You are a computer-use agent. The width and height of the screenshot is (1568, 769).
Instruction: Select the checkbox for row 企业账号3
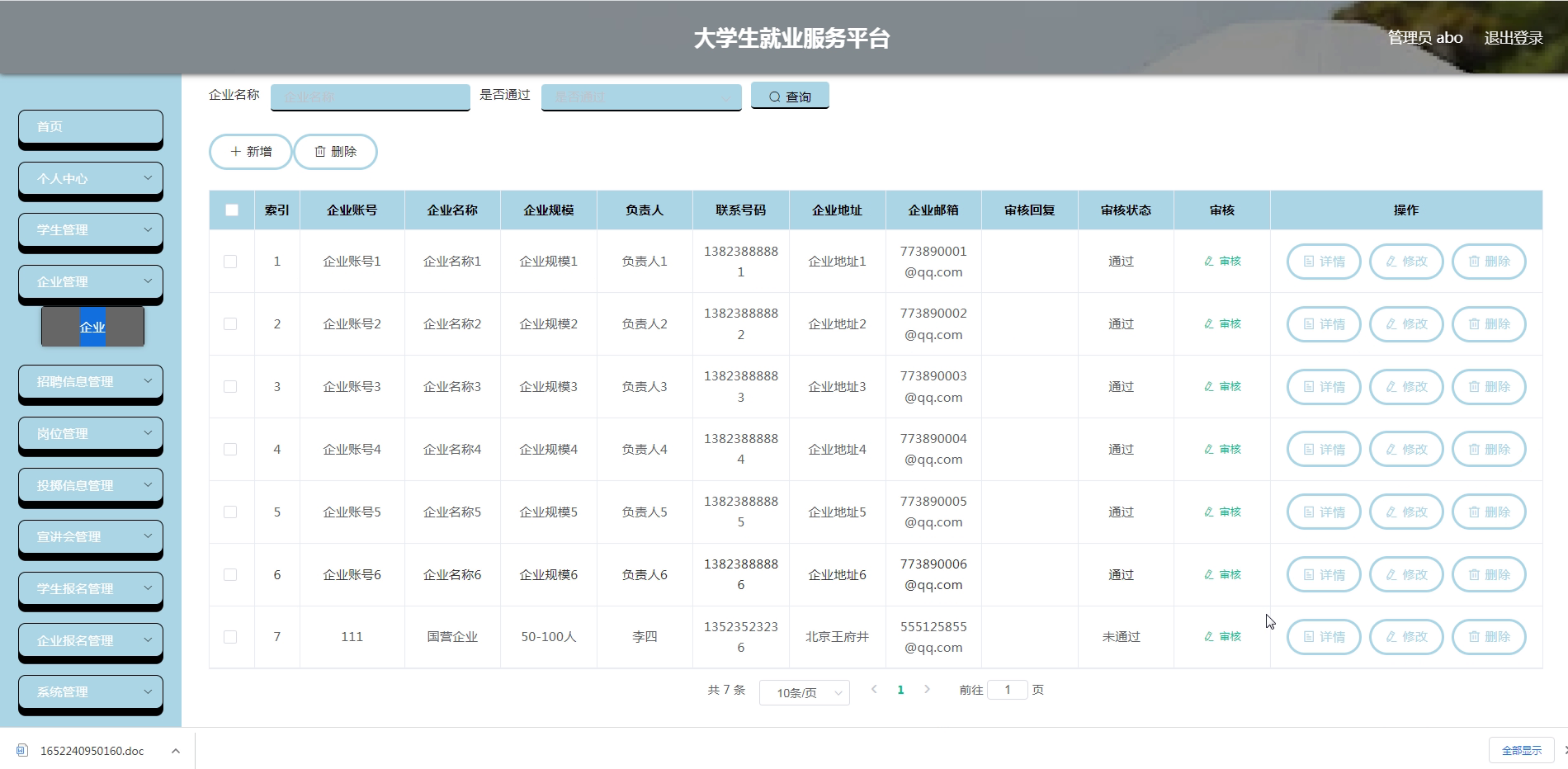point(230,387)
